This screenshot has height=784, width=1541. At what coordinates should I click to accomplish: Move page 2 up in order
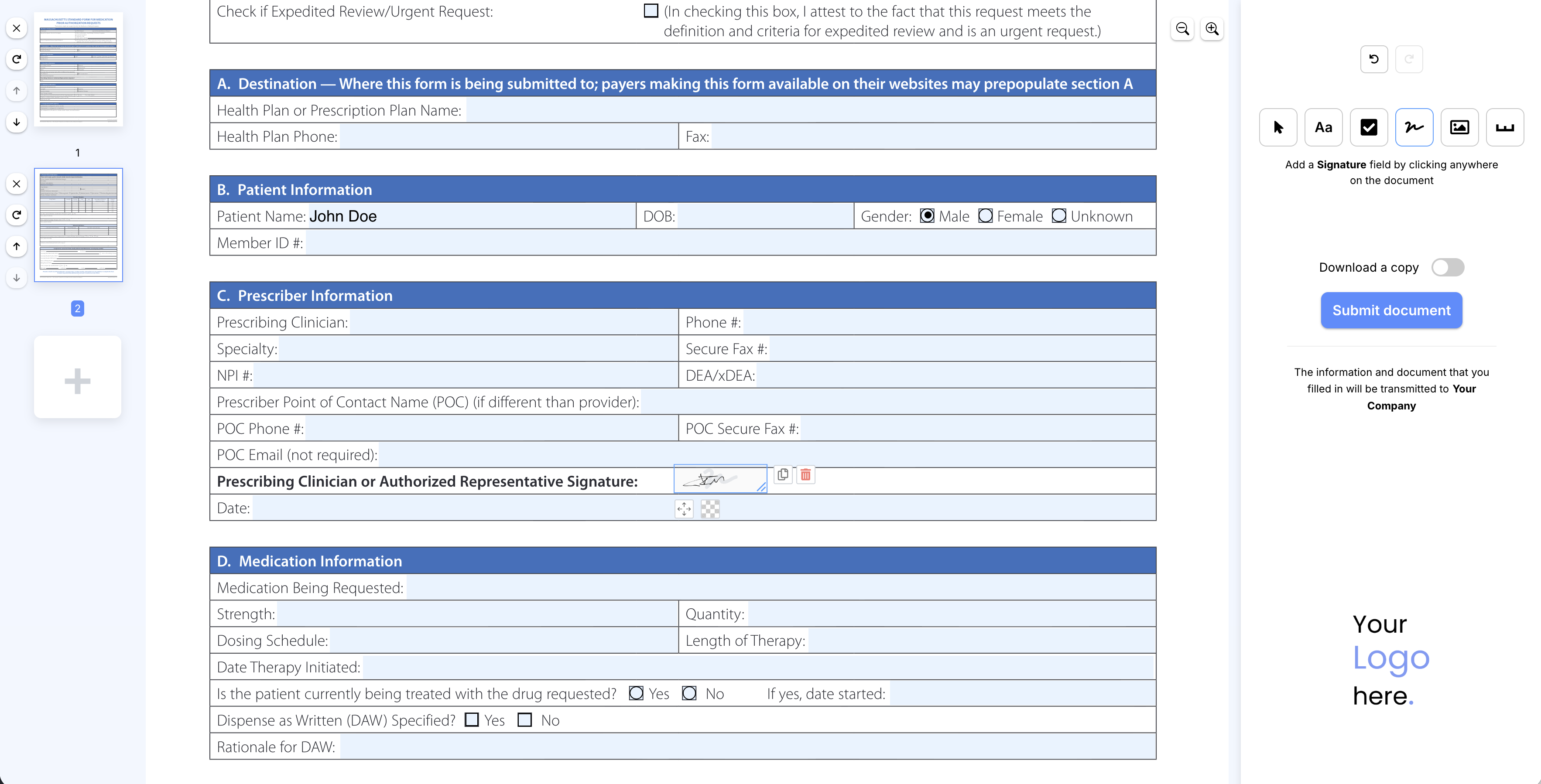tap(17, 246)
